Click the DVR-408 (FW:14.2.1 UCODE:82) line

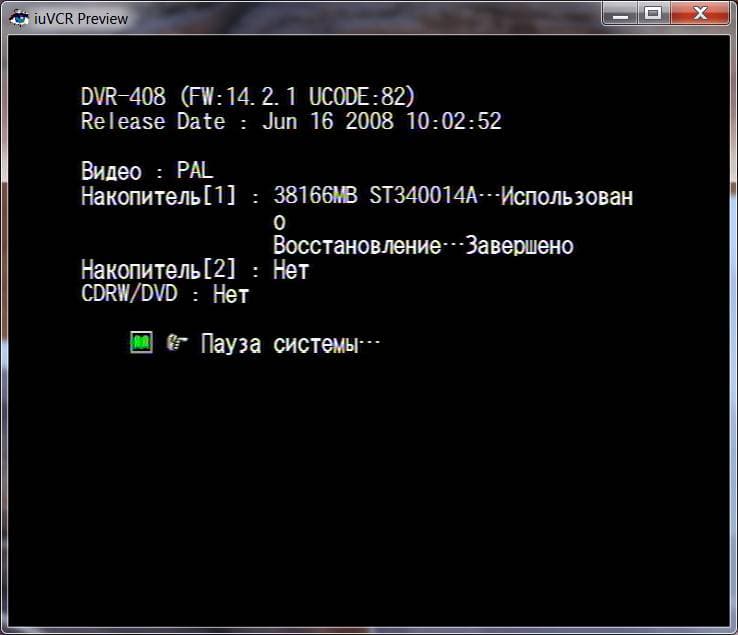point(248,96)
